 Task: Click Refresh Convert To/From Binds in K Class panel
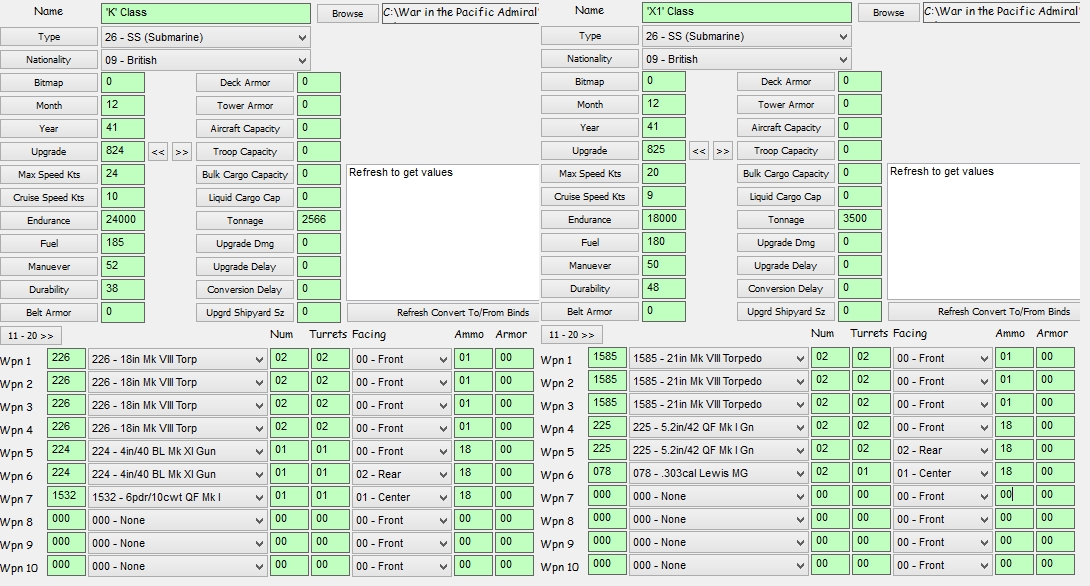tap(442, 313)
